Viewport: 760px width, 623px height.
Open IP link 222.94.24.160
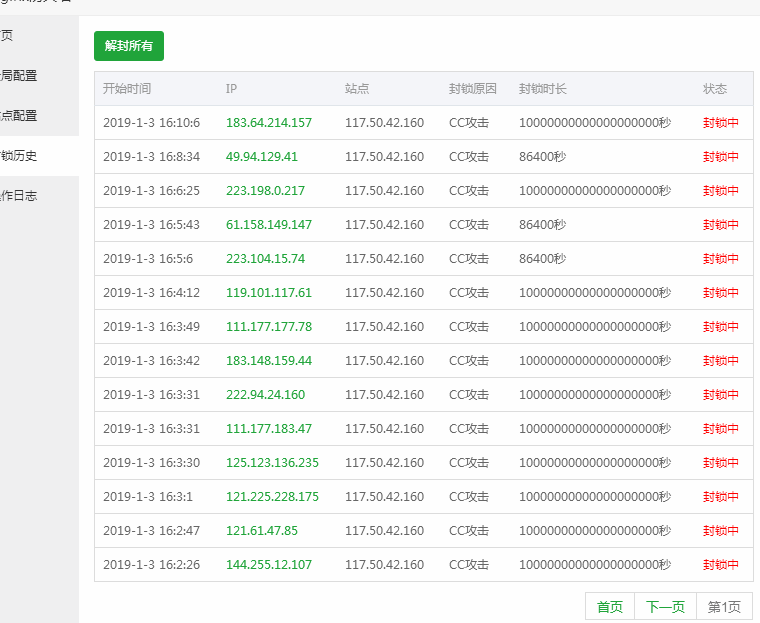tap(266, 394)
